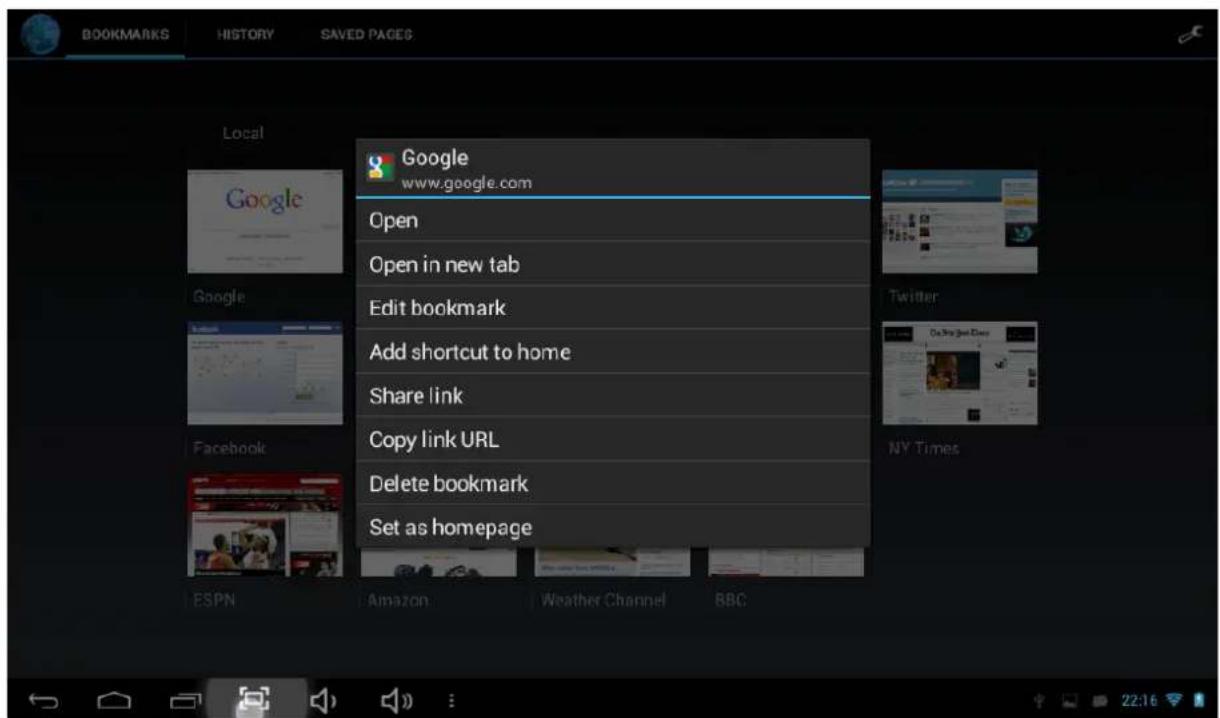1220x718 pixels.
Task: Select Set as homepage
Action: click(x=613, y=527)
